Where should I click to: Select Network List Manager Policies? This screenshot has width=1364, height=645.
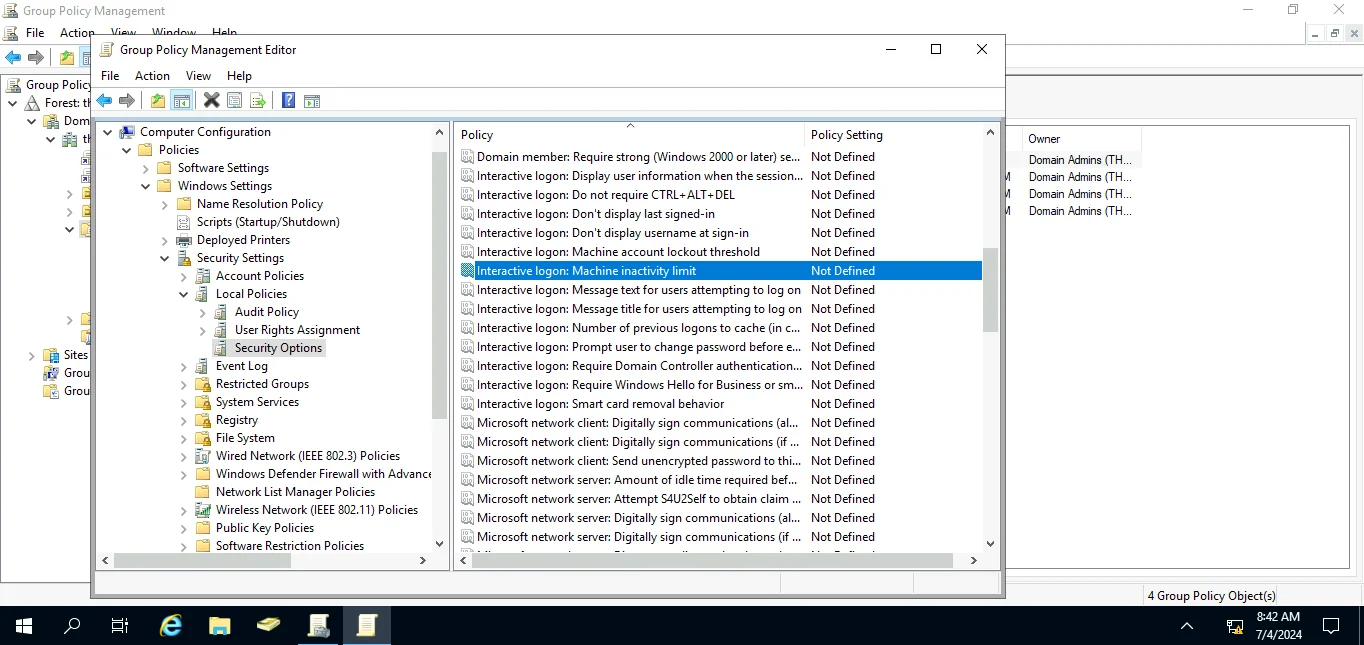(x=295, y=492)
